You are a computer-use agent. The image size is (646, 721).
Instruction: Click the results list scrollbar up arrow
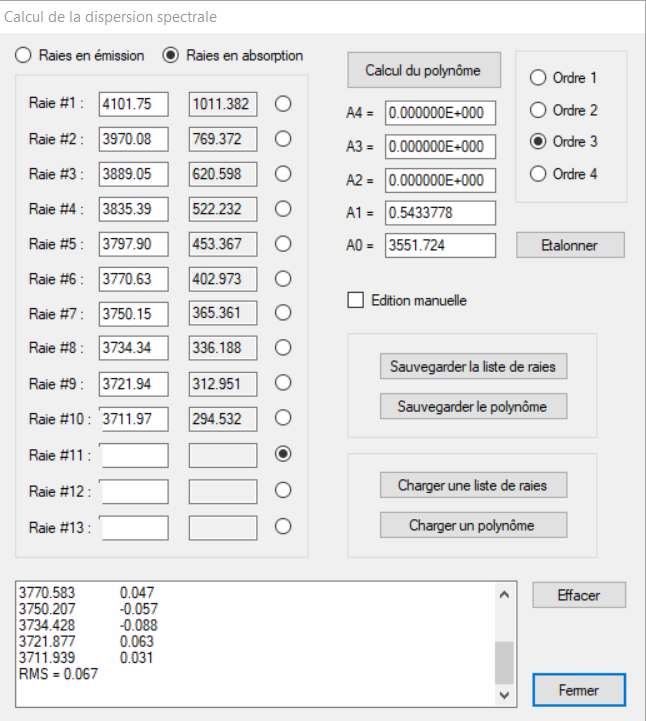(503, 595)
